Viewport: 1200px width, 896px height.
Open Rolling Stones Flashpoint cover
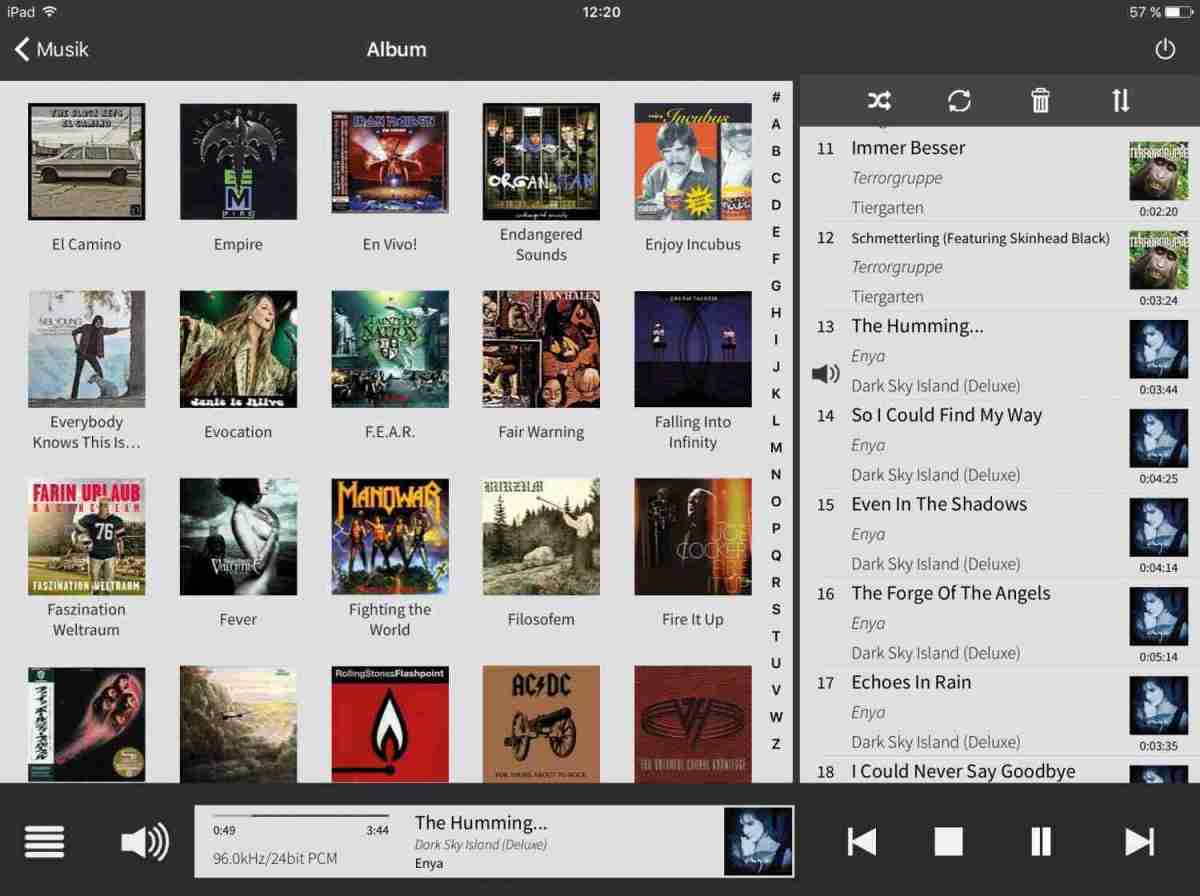(390, 724)
